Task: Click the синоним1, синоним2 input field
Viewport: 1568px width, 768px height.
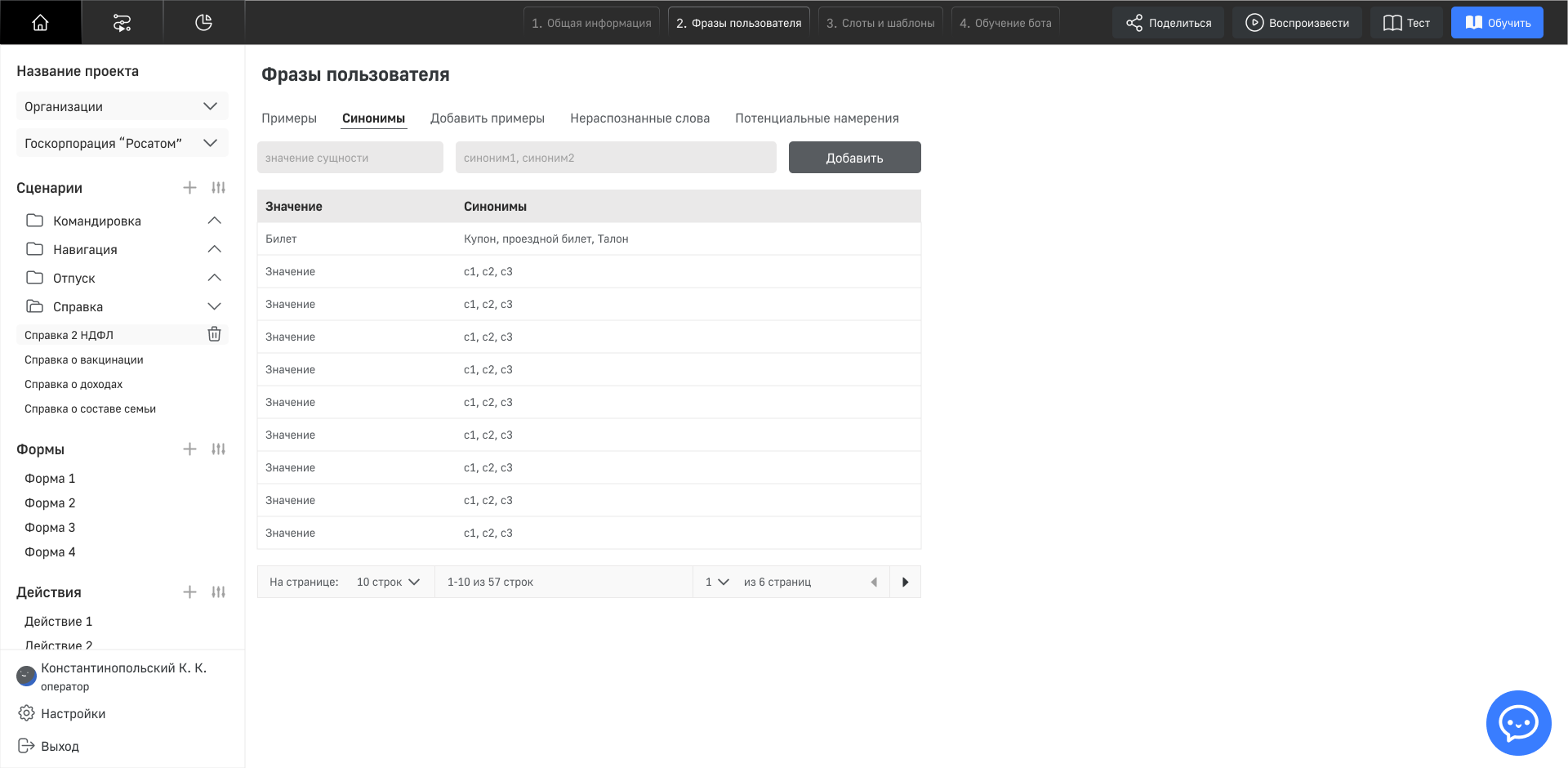Action: click(615, 157)
